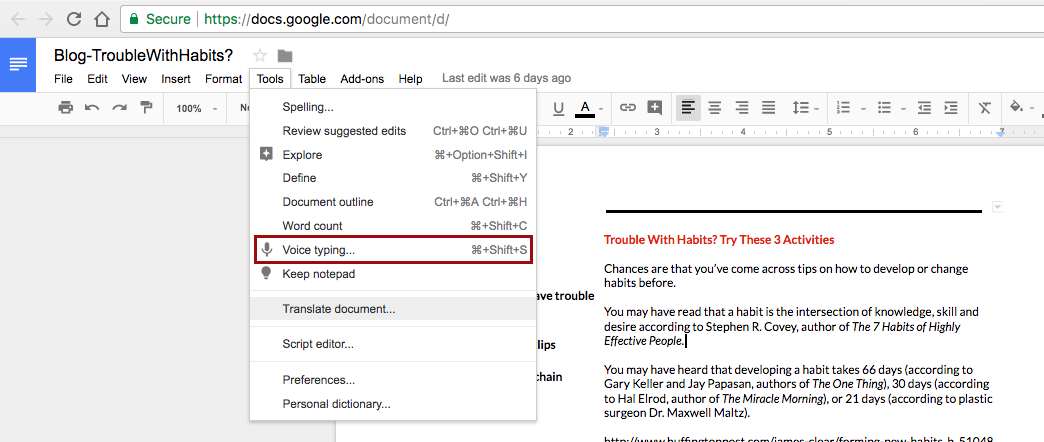Print the document with printer icon
This screenshot has height=442, width=1044.
point(65,107)
